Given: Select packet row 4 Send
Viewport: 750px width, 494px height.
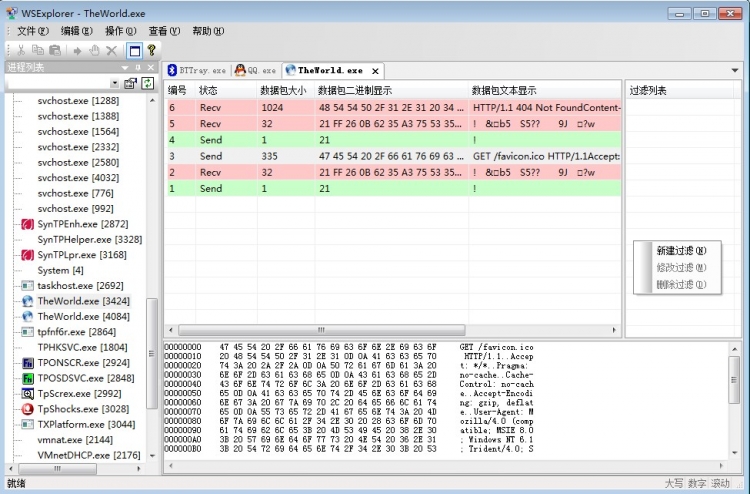Looking at the screenshot, I should pyautogui.click(x=393, y=140).
